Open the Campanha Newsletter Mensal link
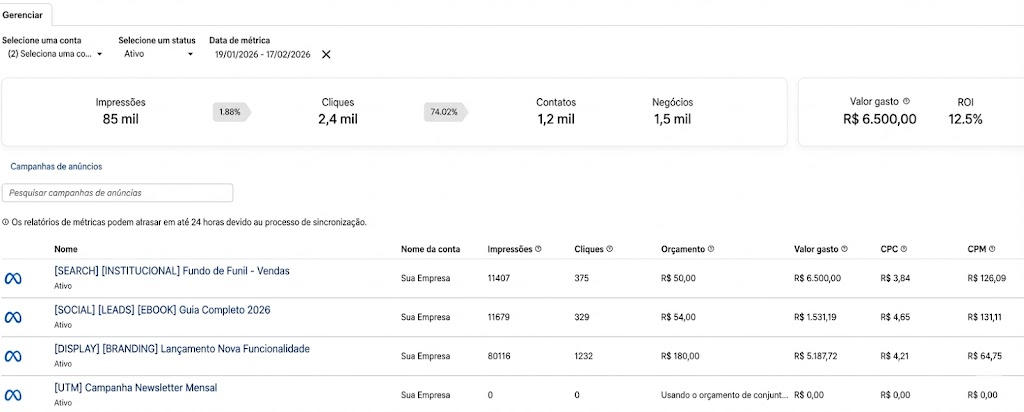The height and width of the screenshot is (412, 1024). pyautogui.click(x=135, y=388)
